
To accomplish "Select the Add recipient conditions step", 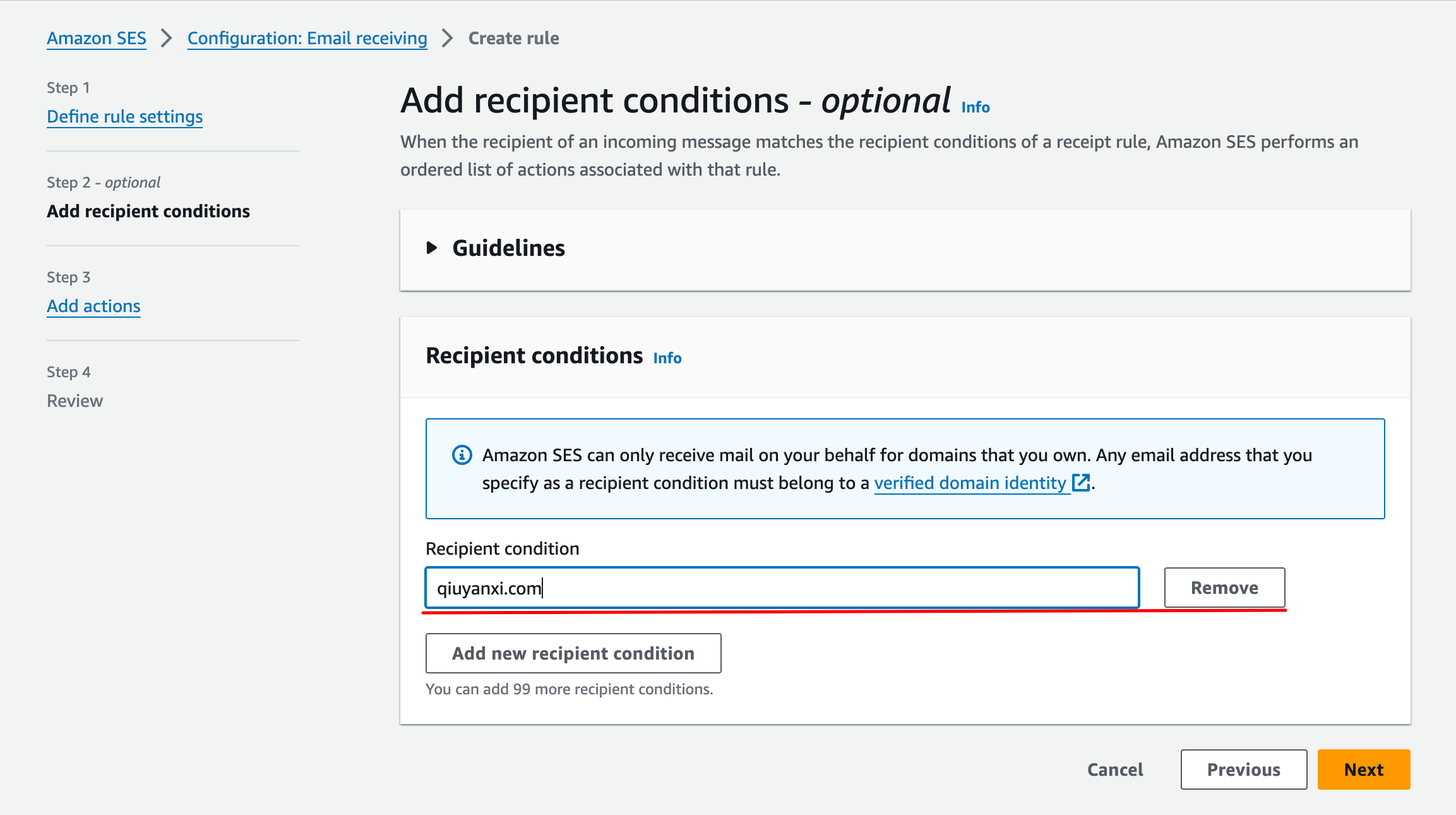I will (x=148, y=211).
